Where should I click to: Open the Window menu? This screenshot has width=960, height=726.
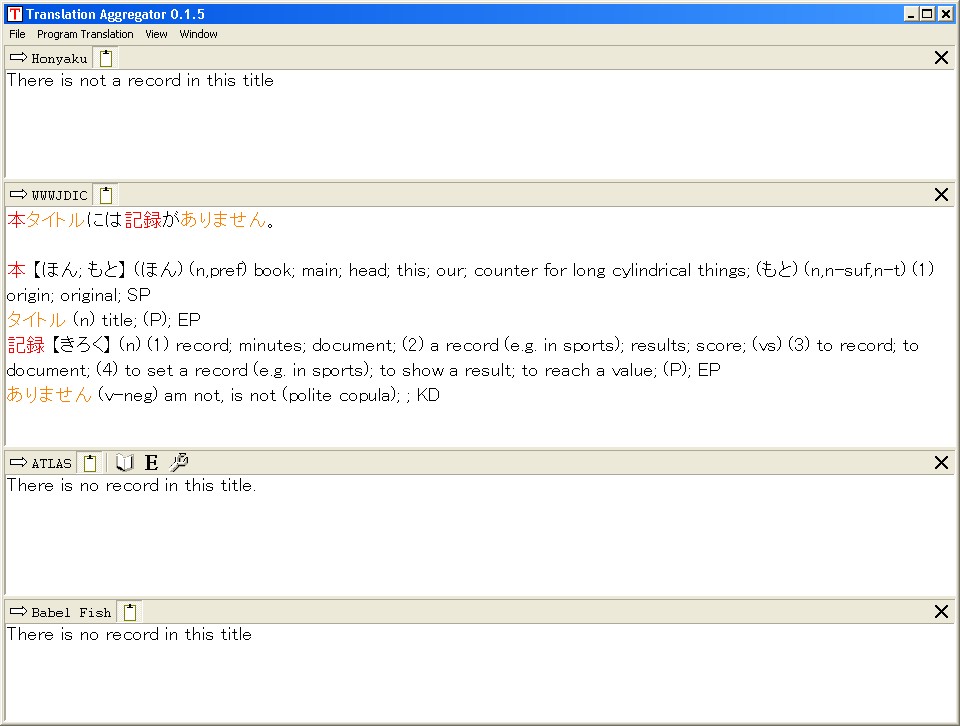[198, 34]
